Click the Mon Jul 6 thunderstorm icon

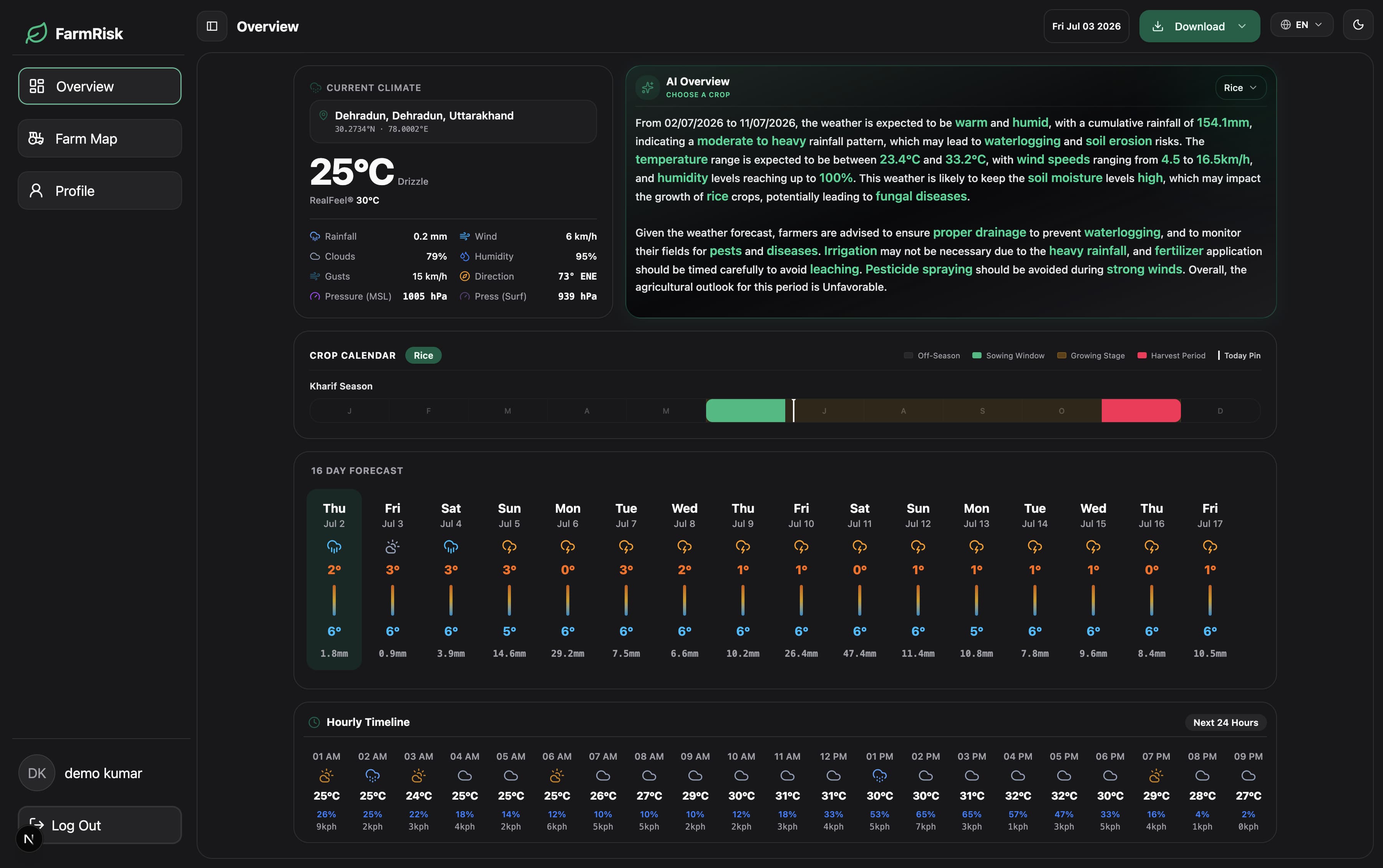pos(568,547)
